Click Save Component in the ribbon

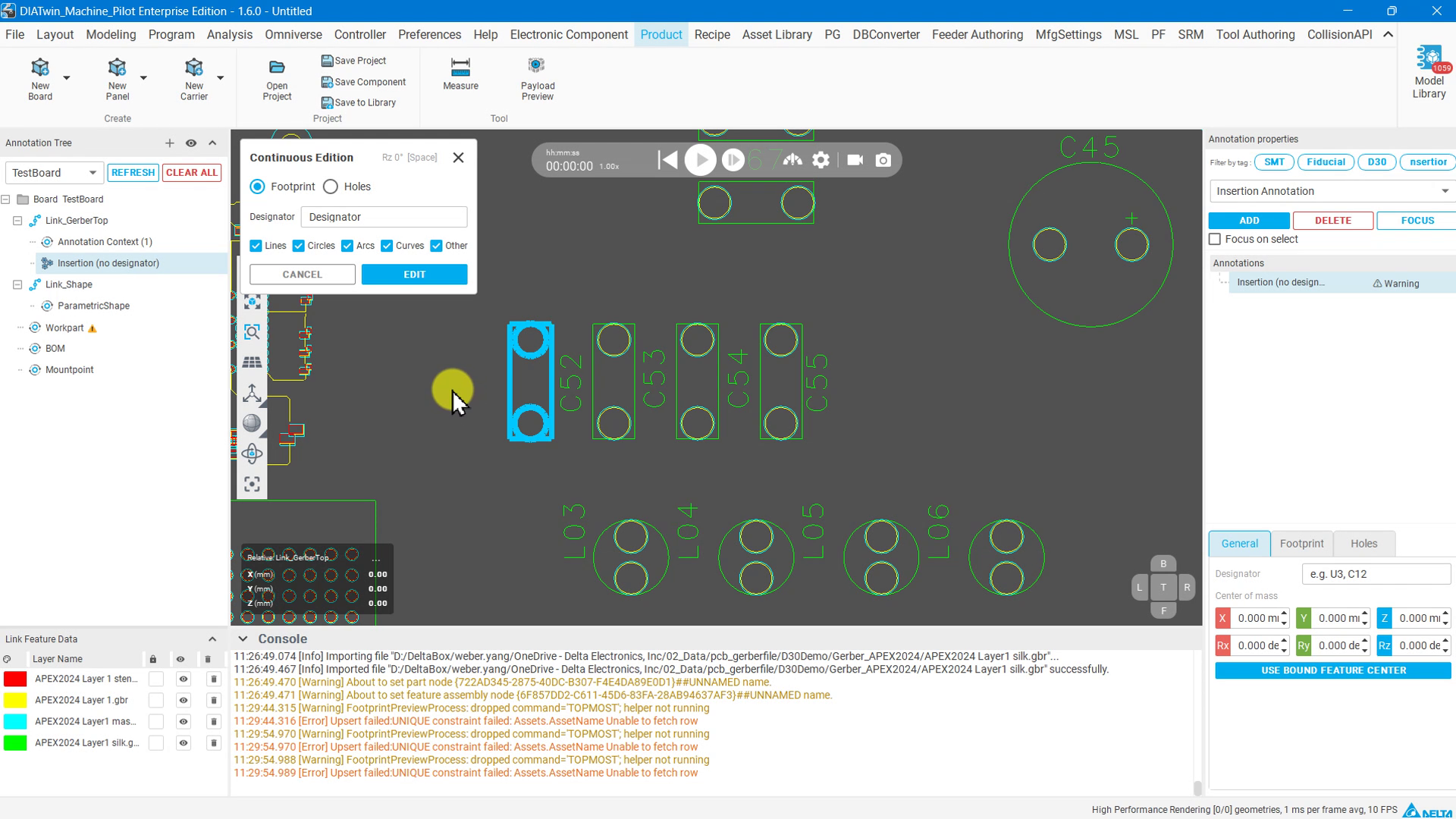point(363,82)
